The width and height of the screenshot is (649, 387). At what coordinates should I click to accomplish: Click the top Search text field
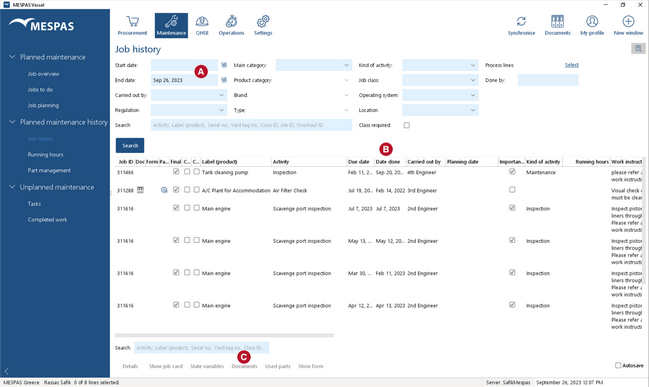(251, 125)
